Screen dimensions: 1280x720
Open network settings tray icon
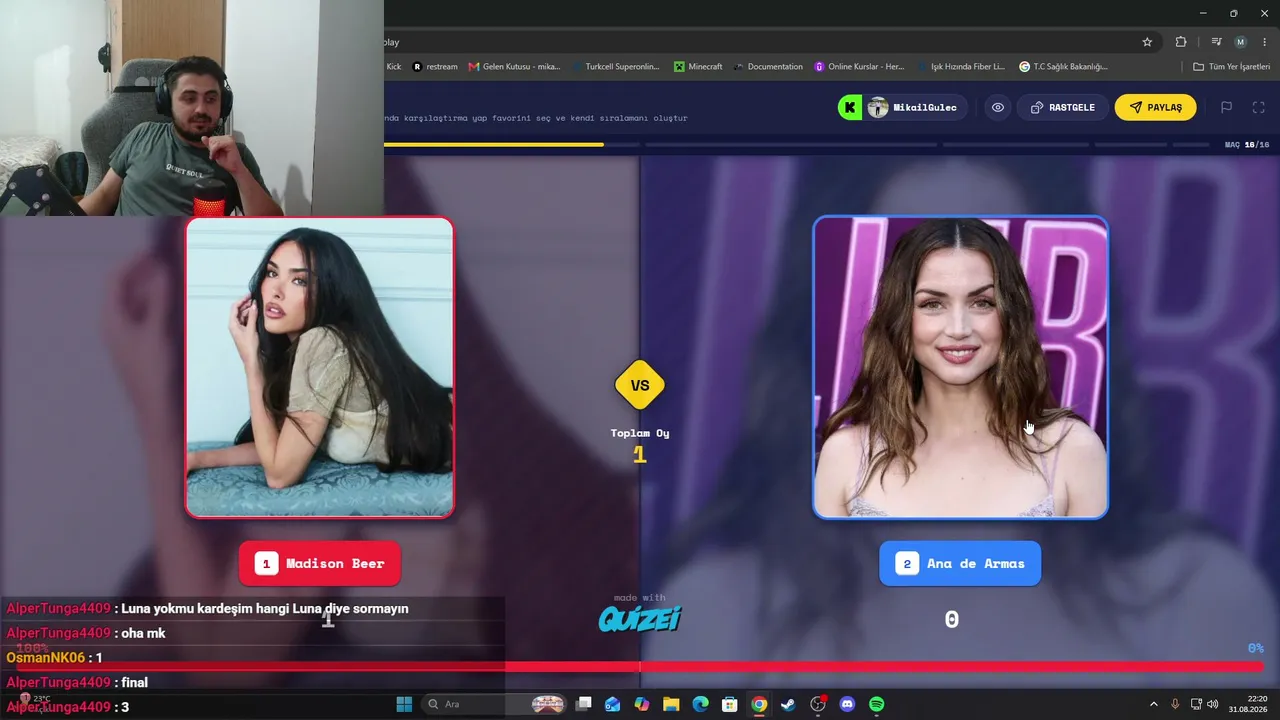click(1196, 704)
